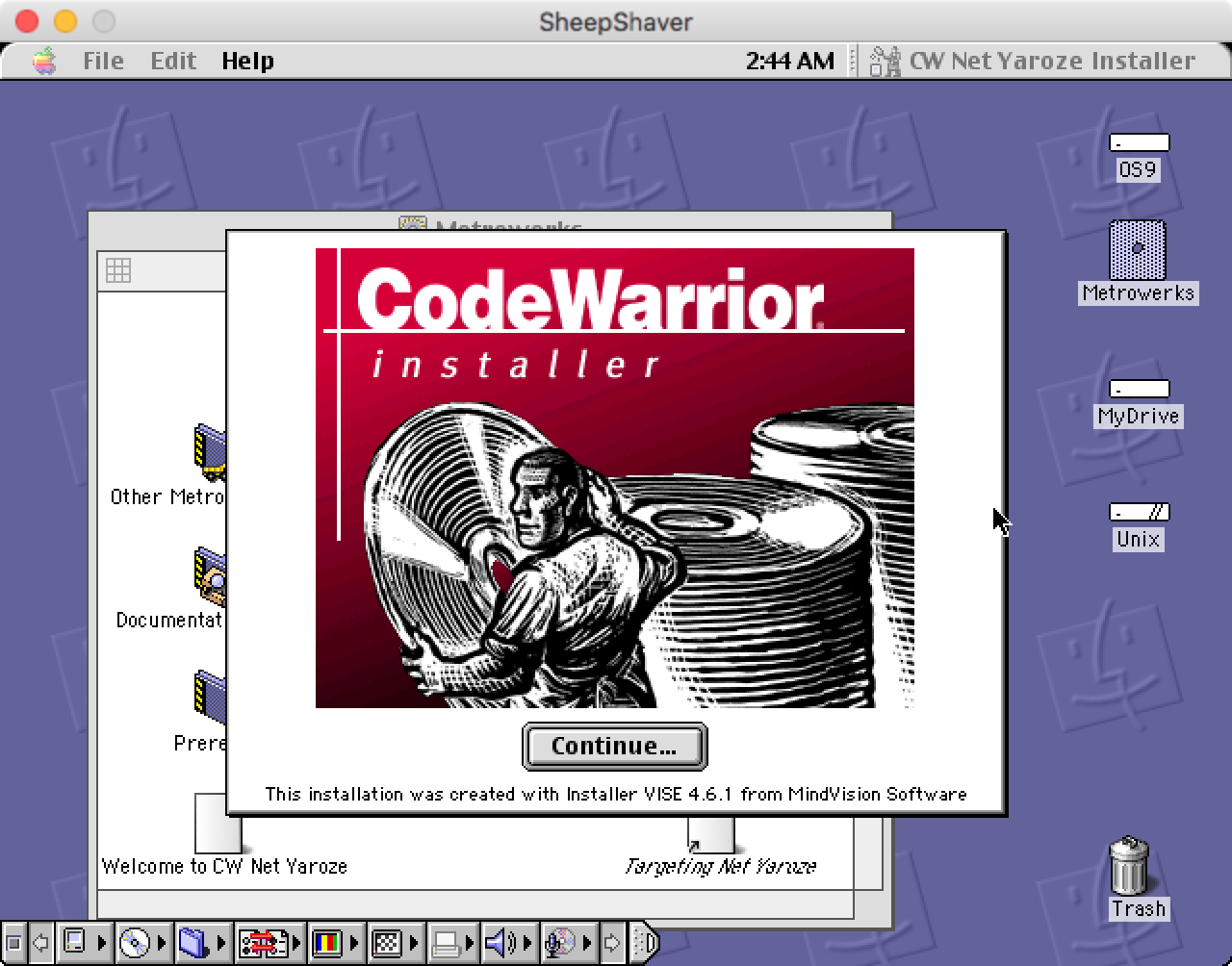Click the Trash icon
Screen dimensions: 1232x966
click(x=1129, y=865)
